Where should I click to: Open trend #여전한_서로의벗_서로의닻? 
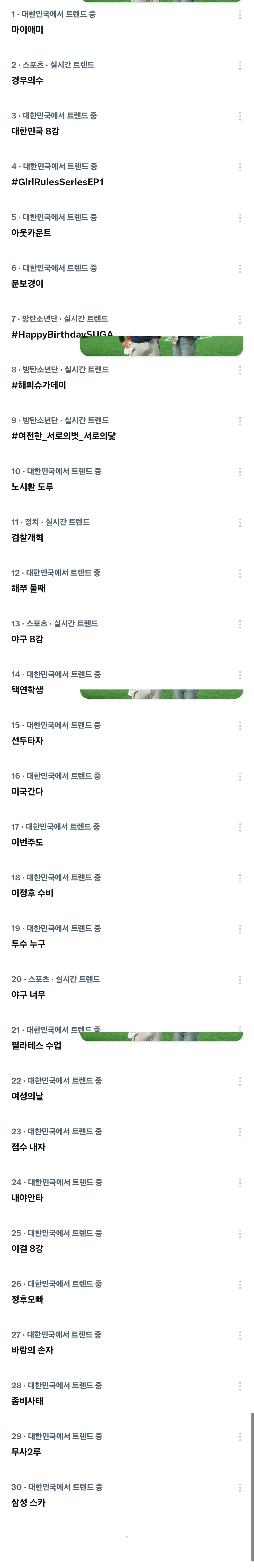[63, 436]
